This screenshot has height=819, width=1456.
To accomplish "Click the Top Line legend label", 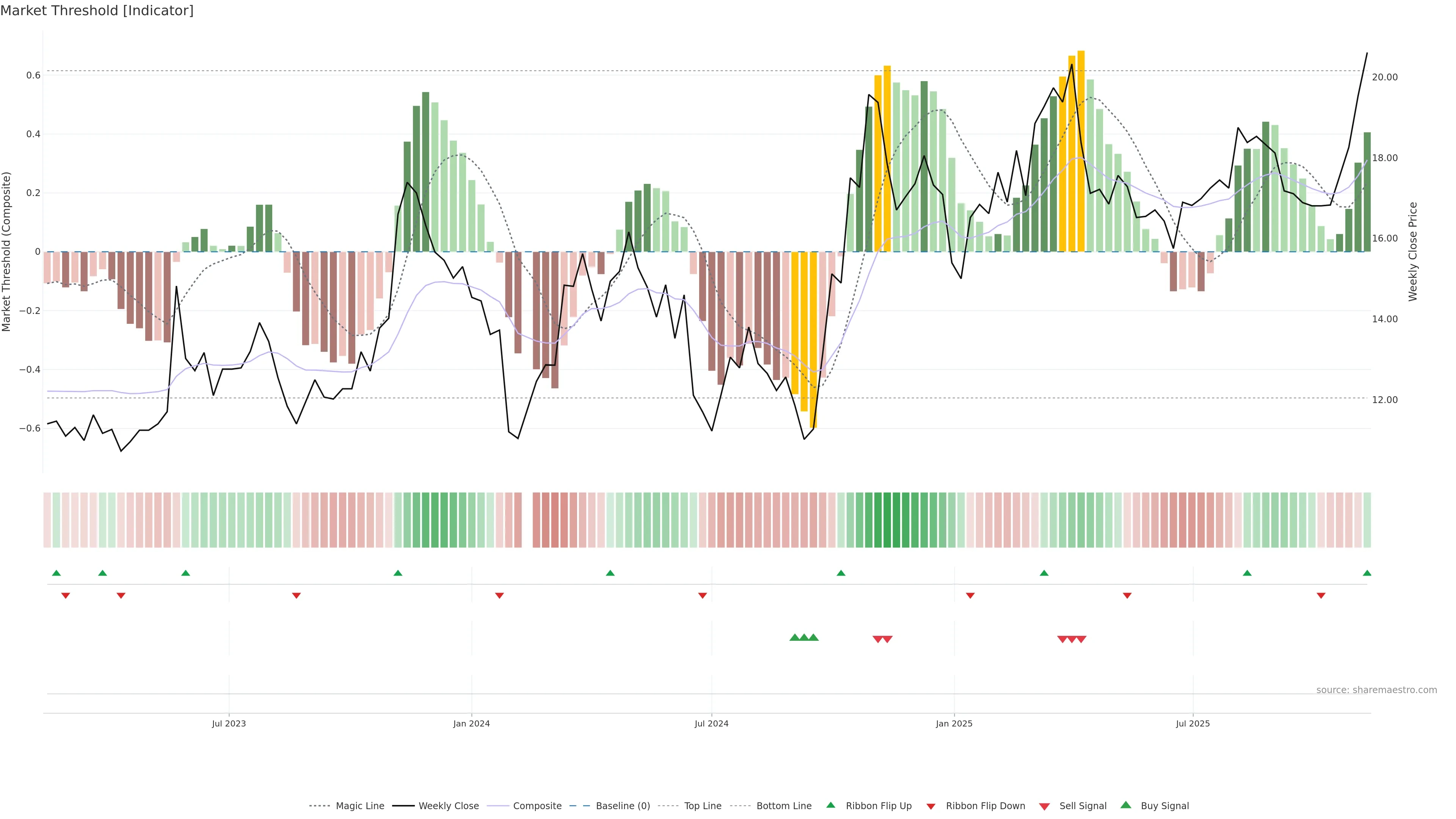I will pos(703,806).
